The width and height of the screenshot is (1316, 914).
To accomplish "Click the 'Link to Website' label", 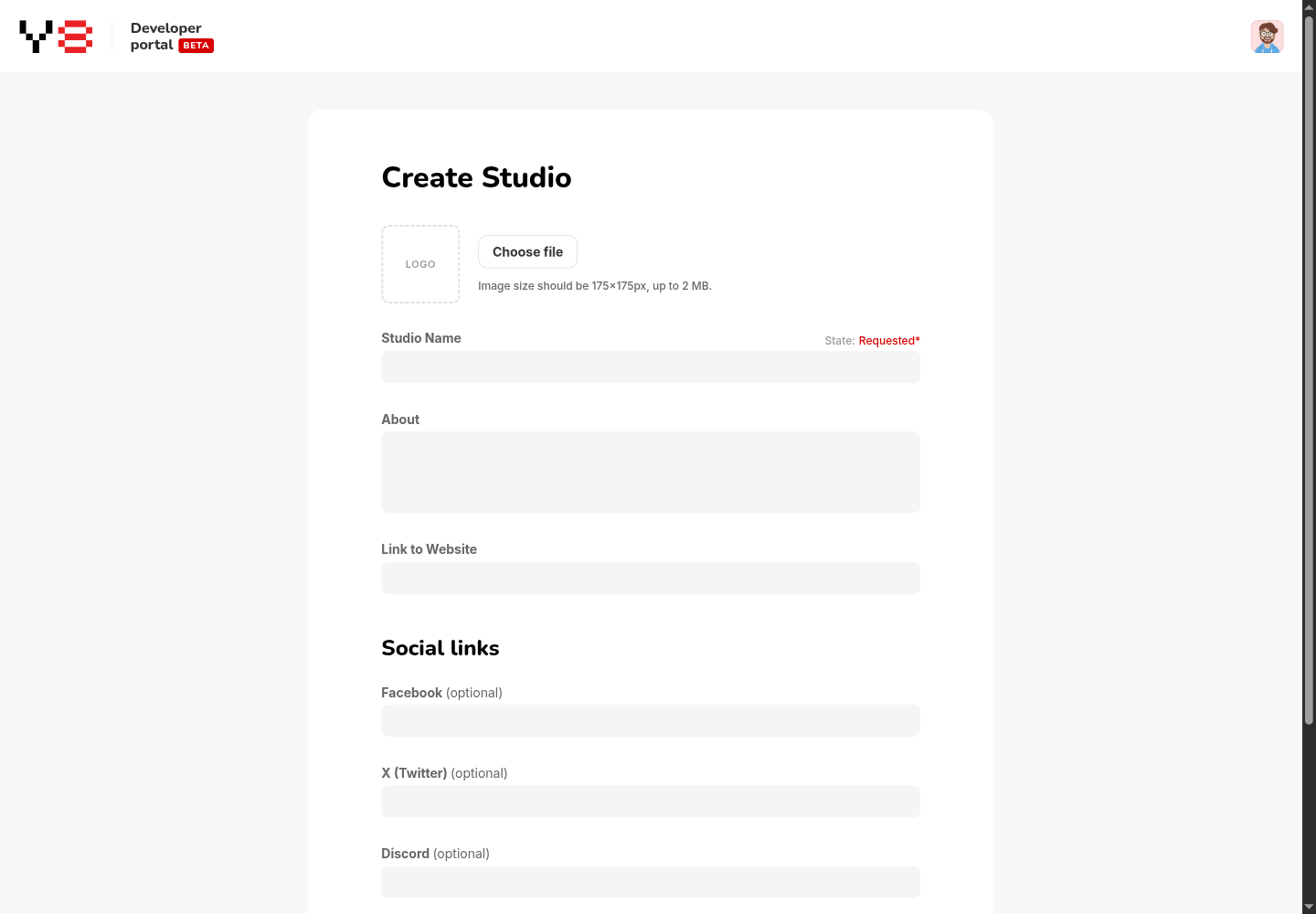I will coord(429,549).
